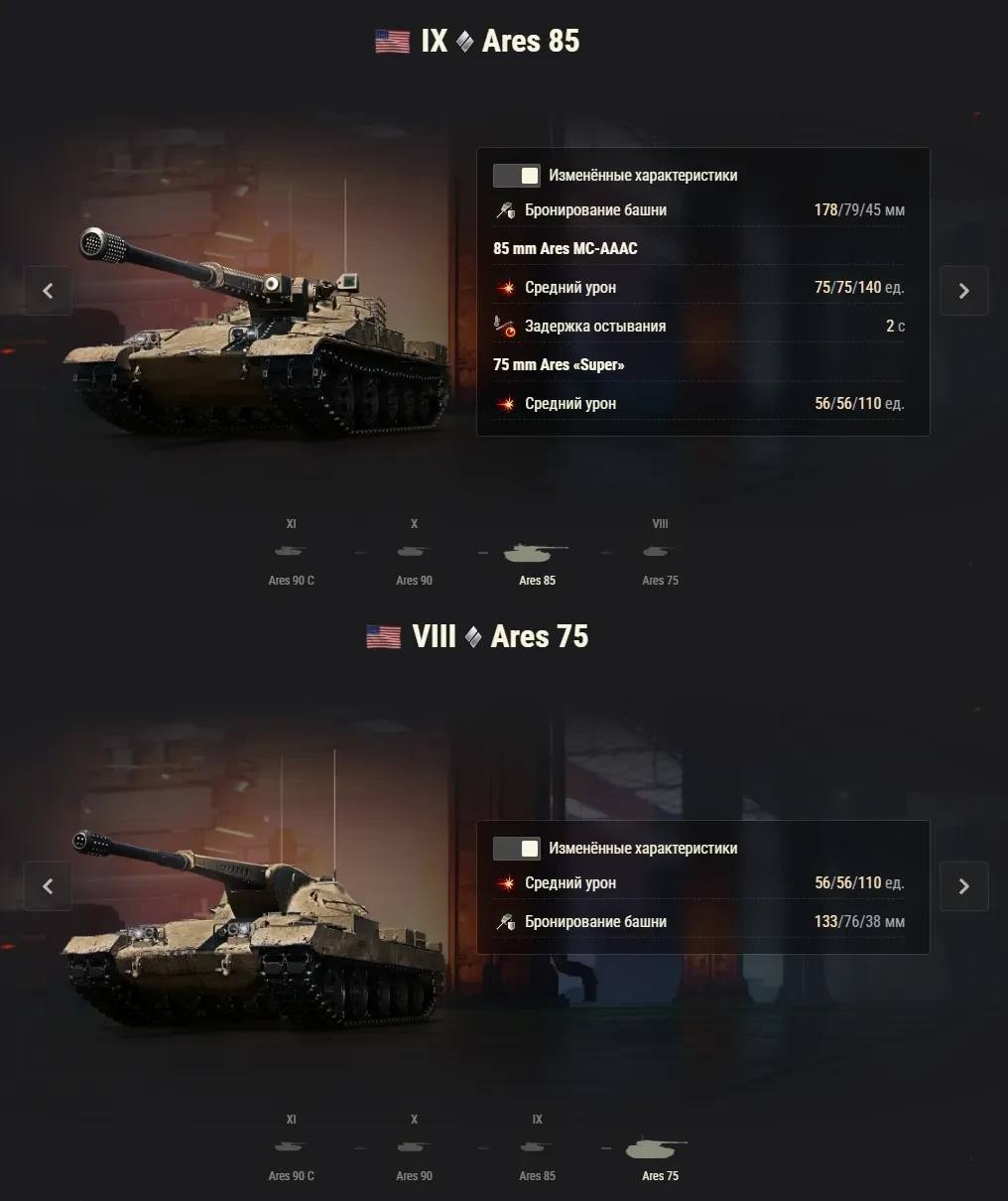Go to previous vehicle in Ares 75 carousel

click(x=48, y=886)
